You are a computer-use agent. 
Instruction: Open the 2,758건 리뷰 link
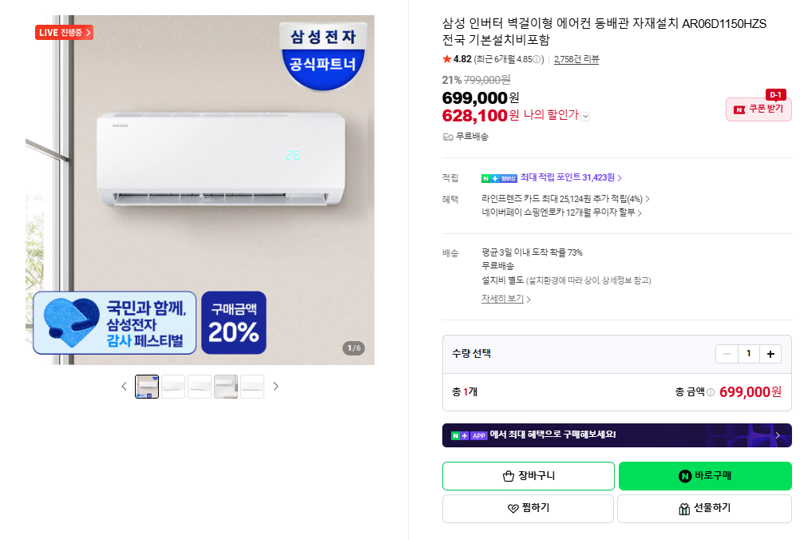577,59
